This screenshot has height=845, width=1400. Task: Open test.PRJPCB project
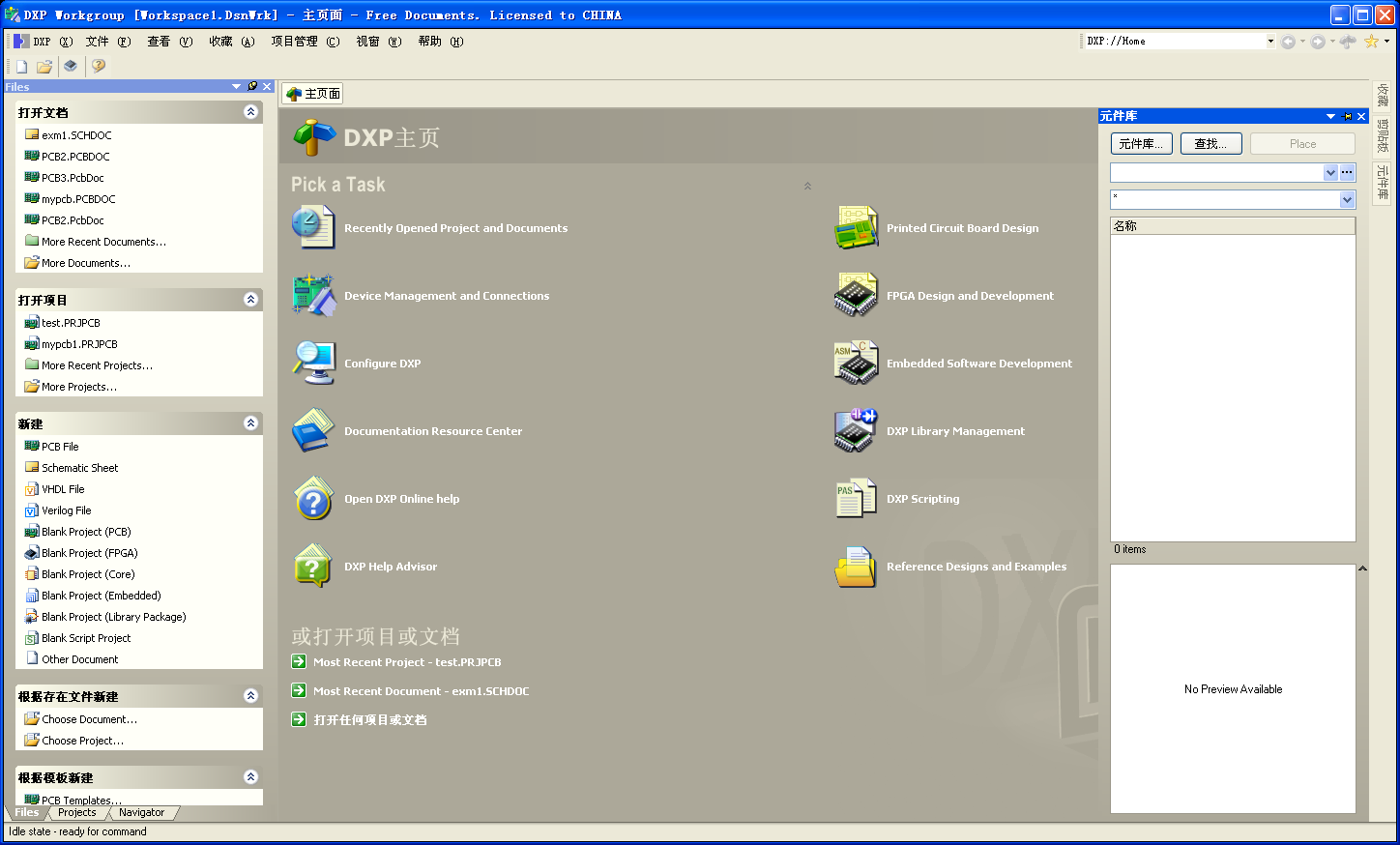pos(71,323)
